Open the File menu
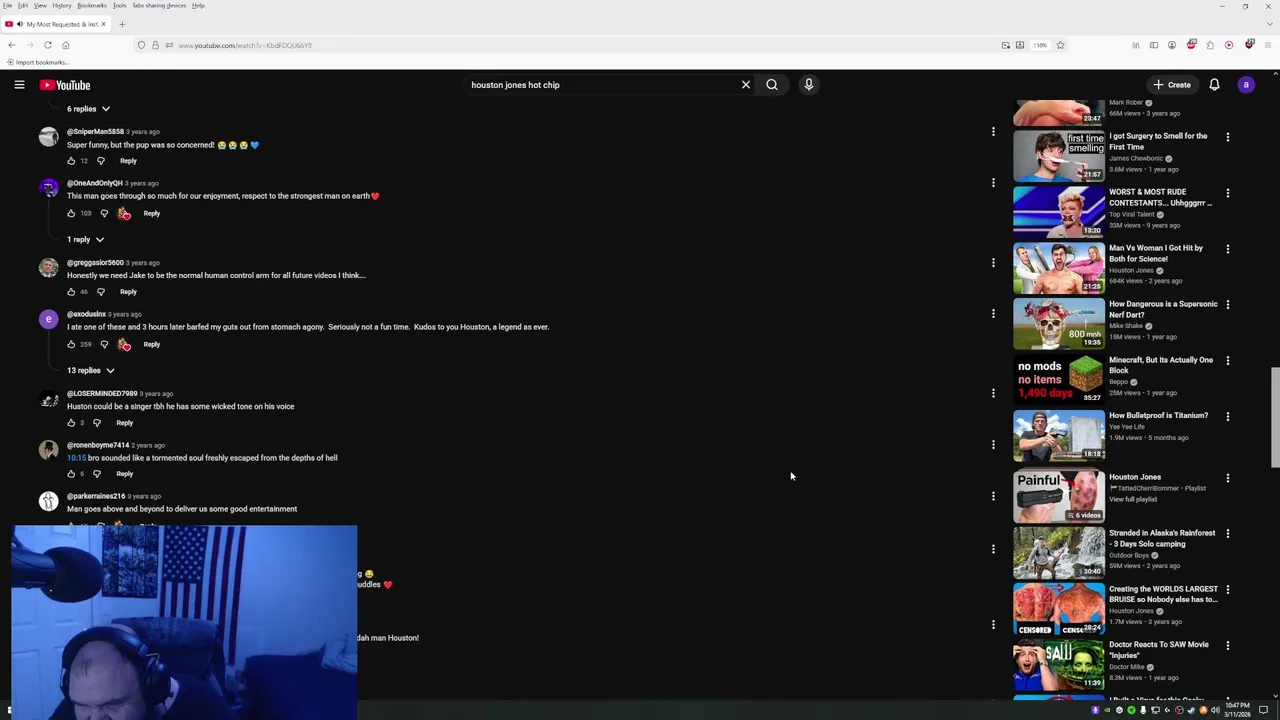1280x720 pixels. pos(7,6)
